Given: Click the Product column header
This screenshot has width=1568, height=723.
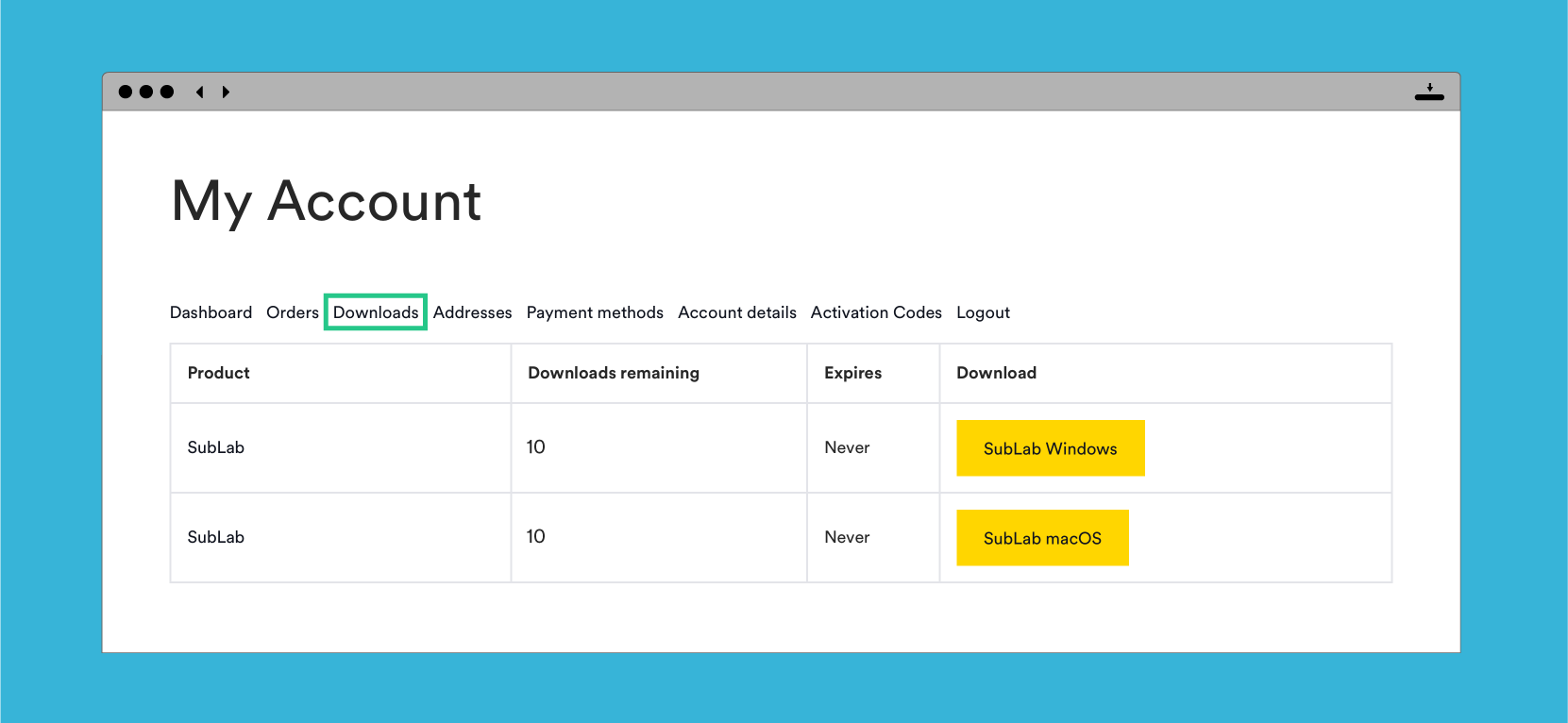Looking at the screenshot, I should [219, 373].
